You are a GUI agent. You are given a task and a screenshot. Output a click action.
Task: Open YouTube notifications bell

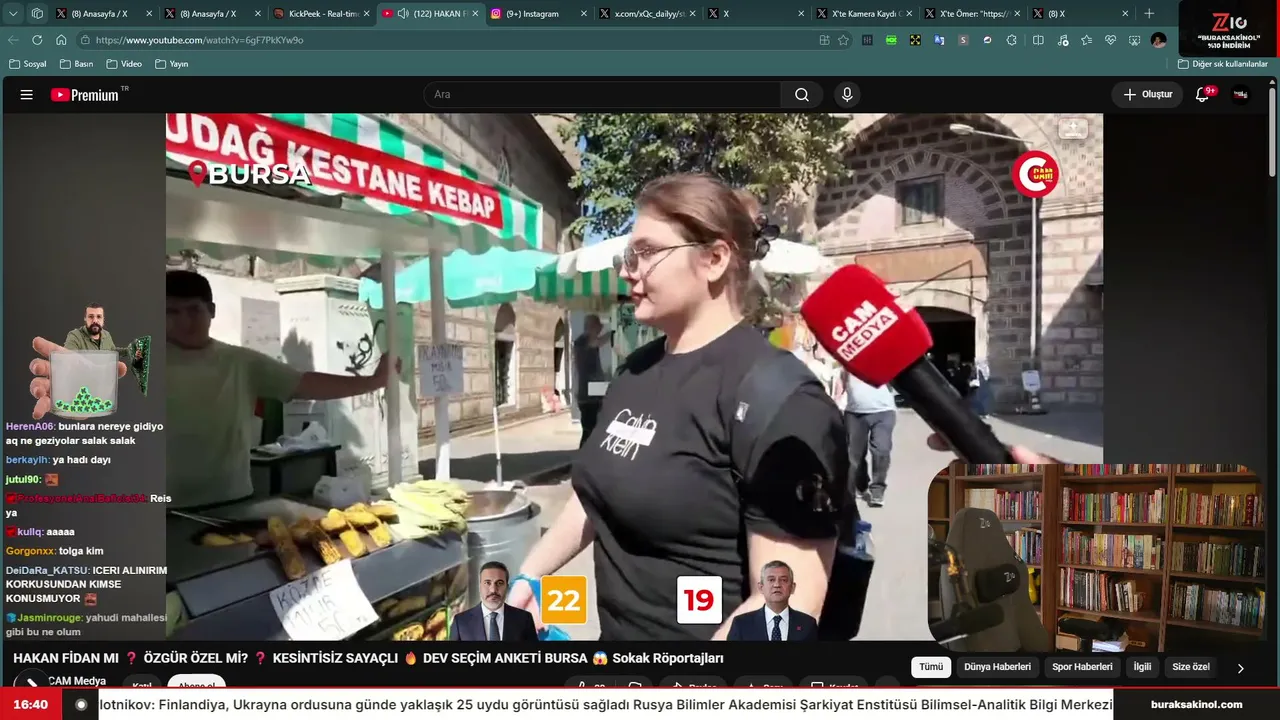[1203, 95]
